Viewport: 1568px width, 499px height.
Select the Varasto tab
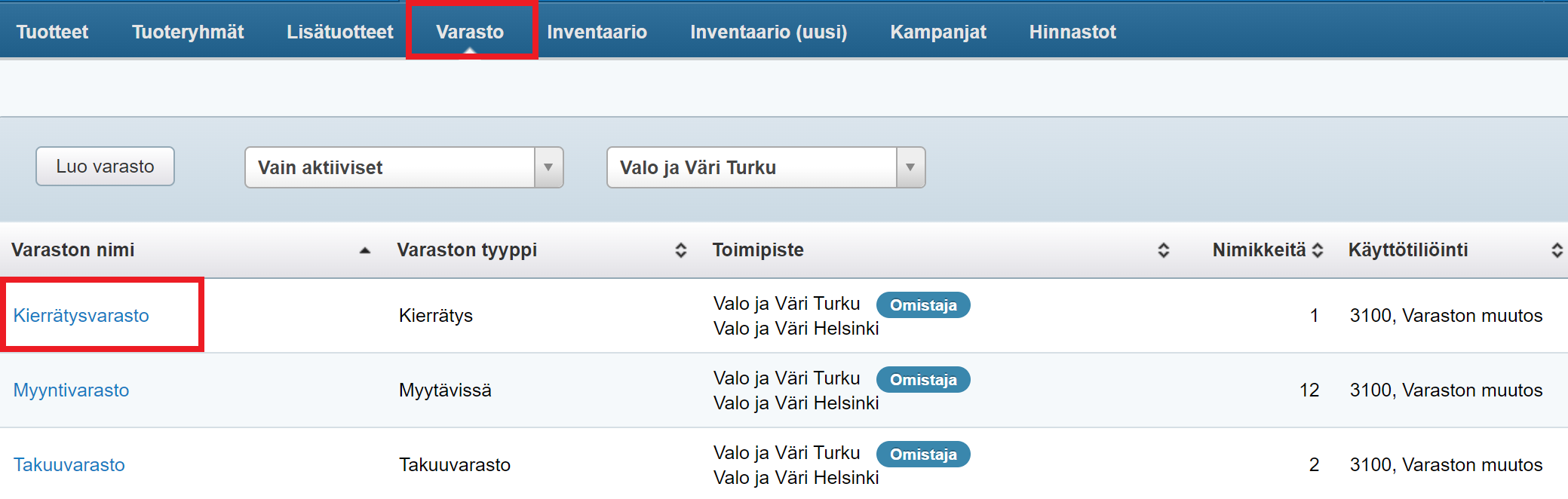[x=470, y=32]
